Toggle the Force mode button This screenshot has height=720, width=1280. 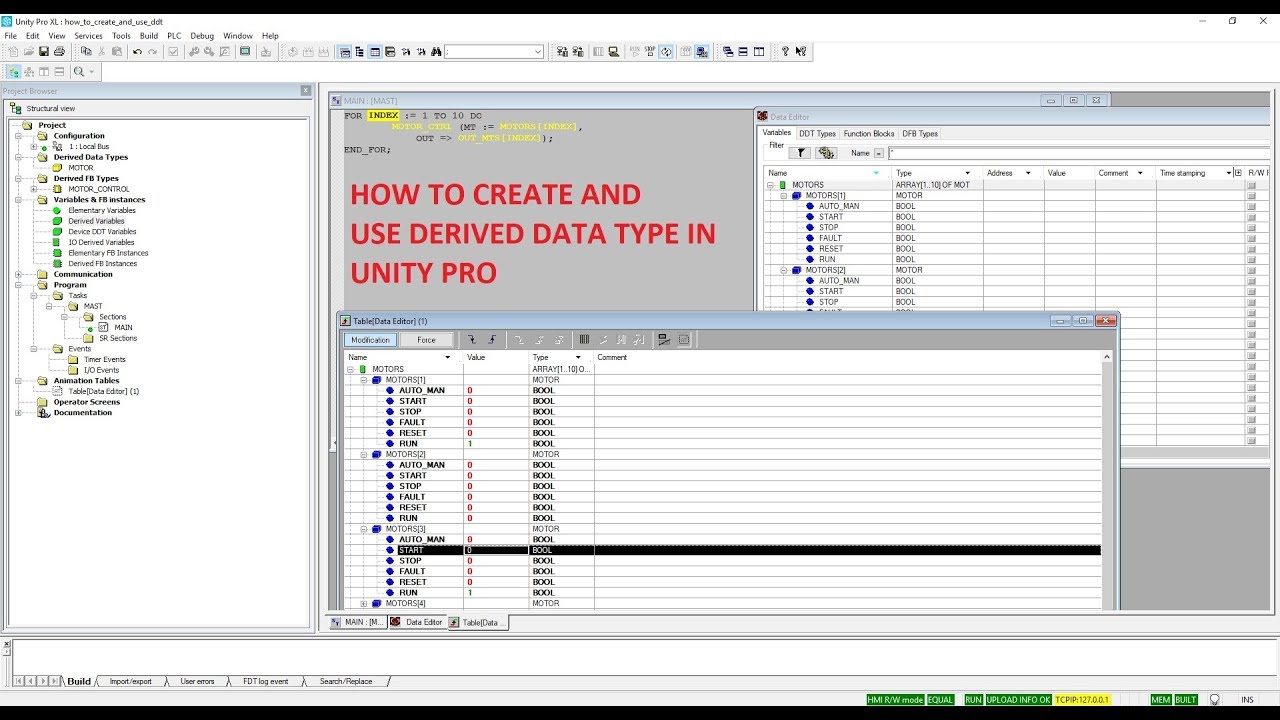pos(426,340)
